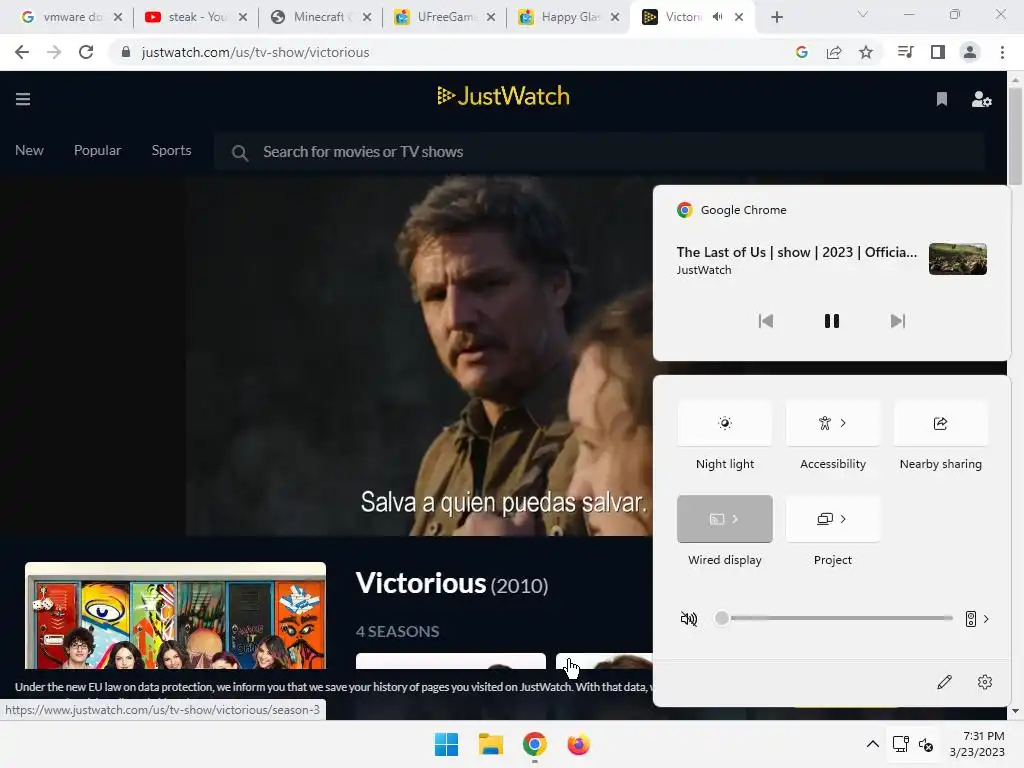Screen dimensions: 1024x768
Task: Reload the JustWatch page
Action: point(86,52)
